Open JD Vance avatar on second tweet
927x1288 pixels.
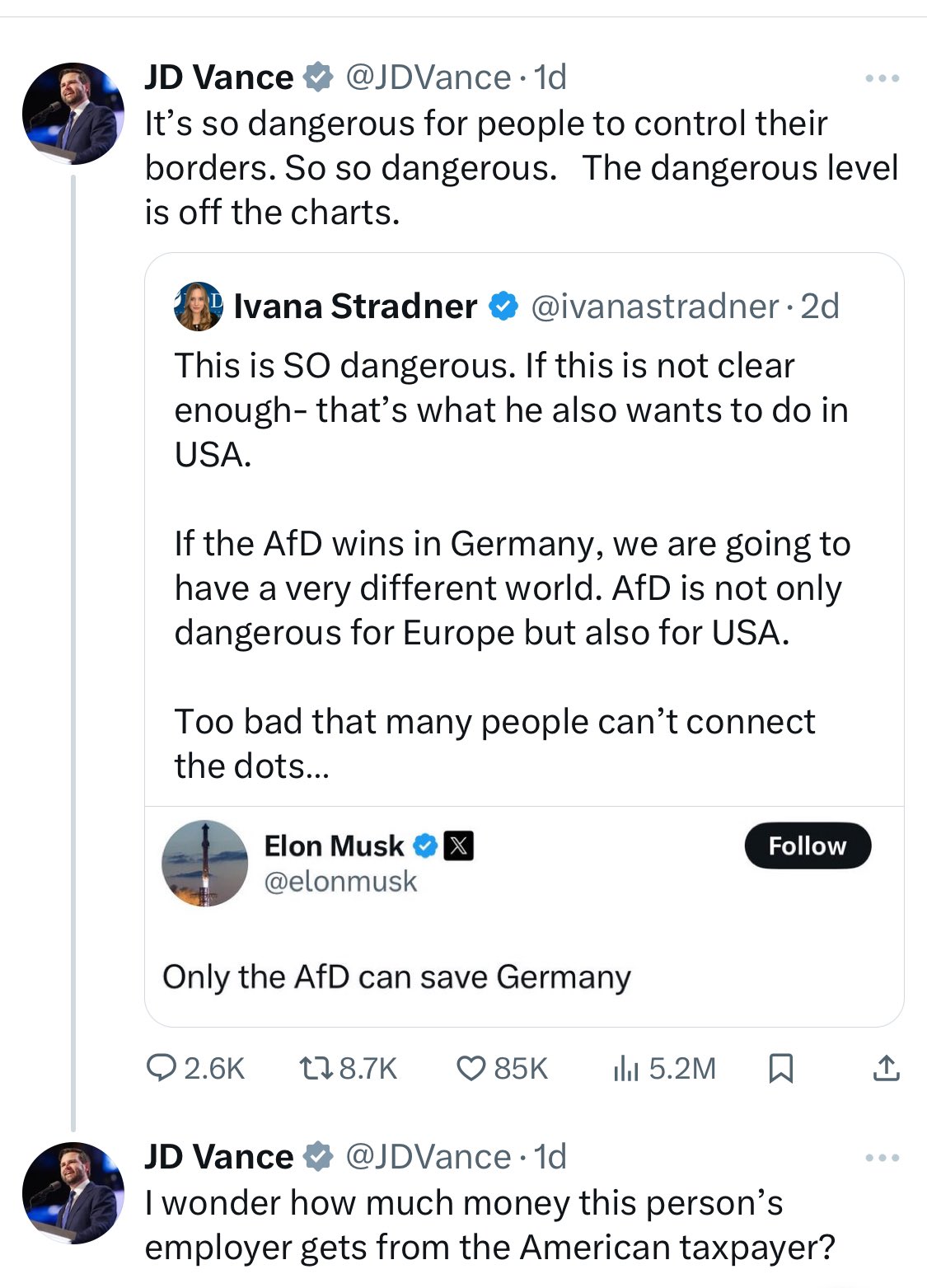(x=73, y=1192)
